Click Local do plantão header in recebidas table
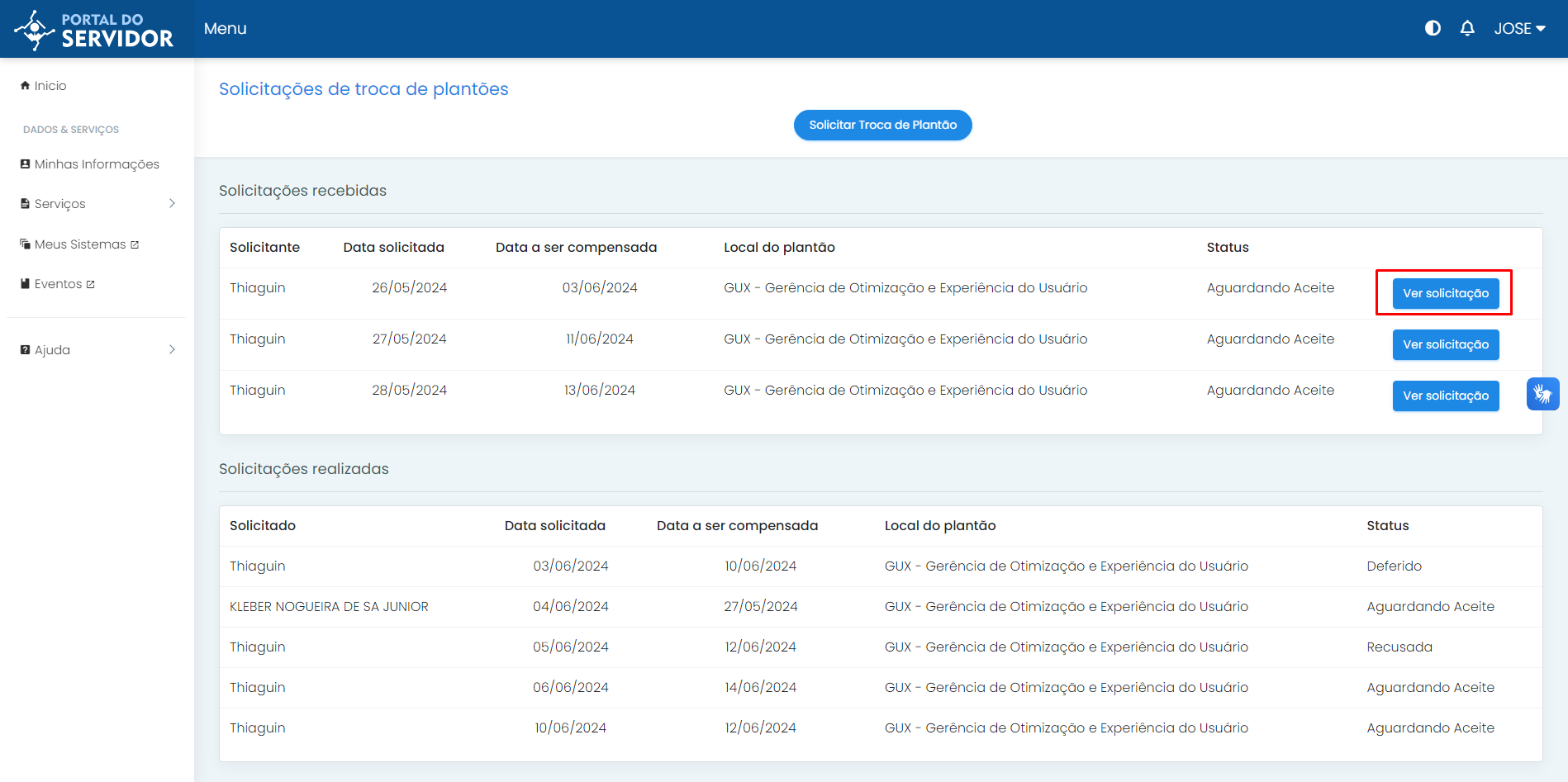This screenshot has height=782, width=1568. 779,247
